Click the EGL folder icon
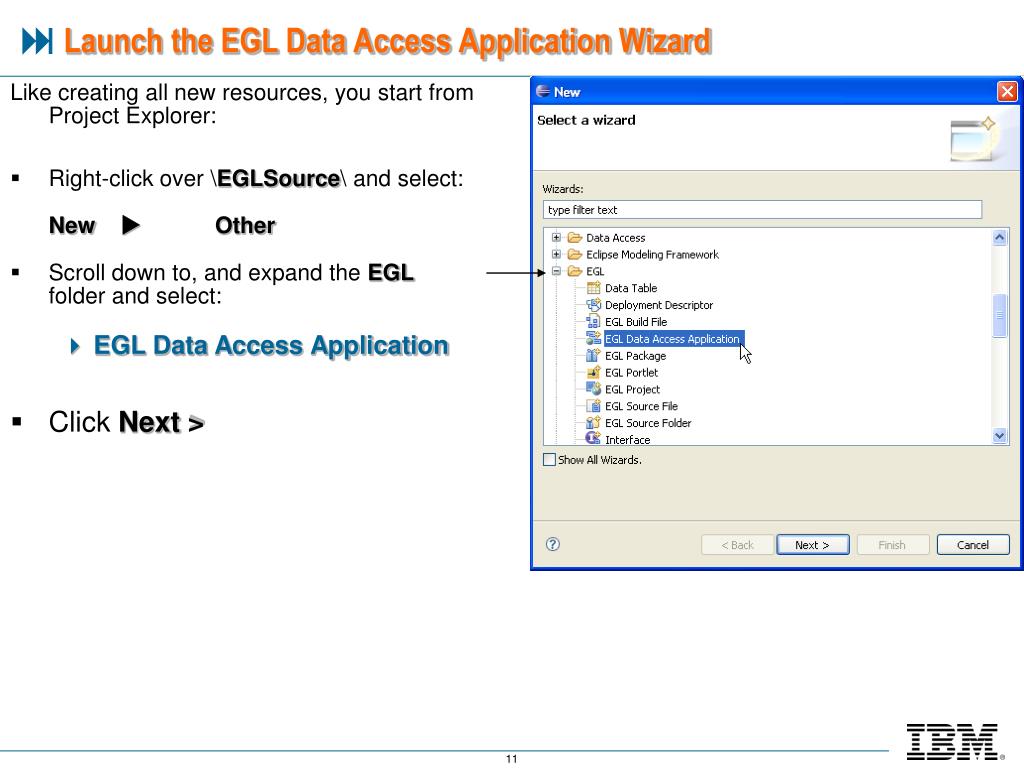The width and height of the screenshot is (1024, 768). (x=575, y=271)
